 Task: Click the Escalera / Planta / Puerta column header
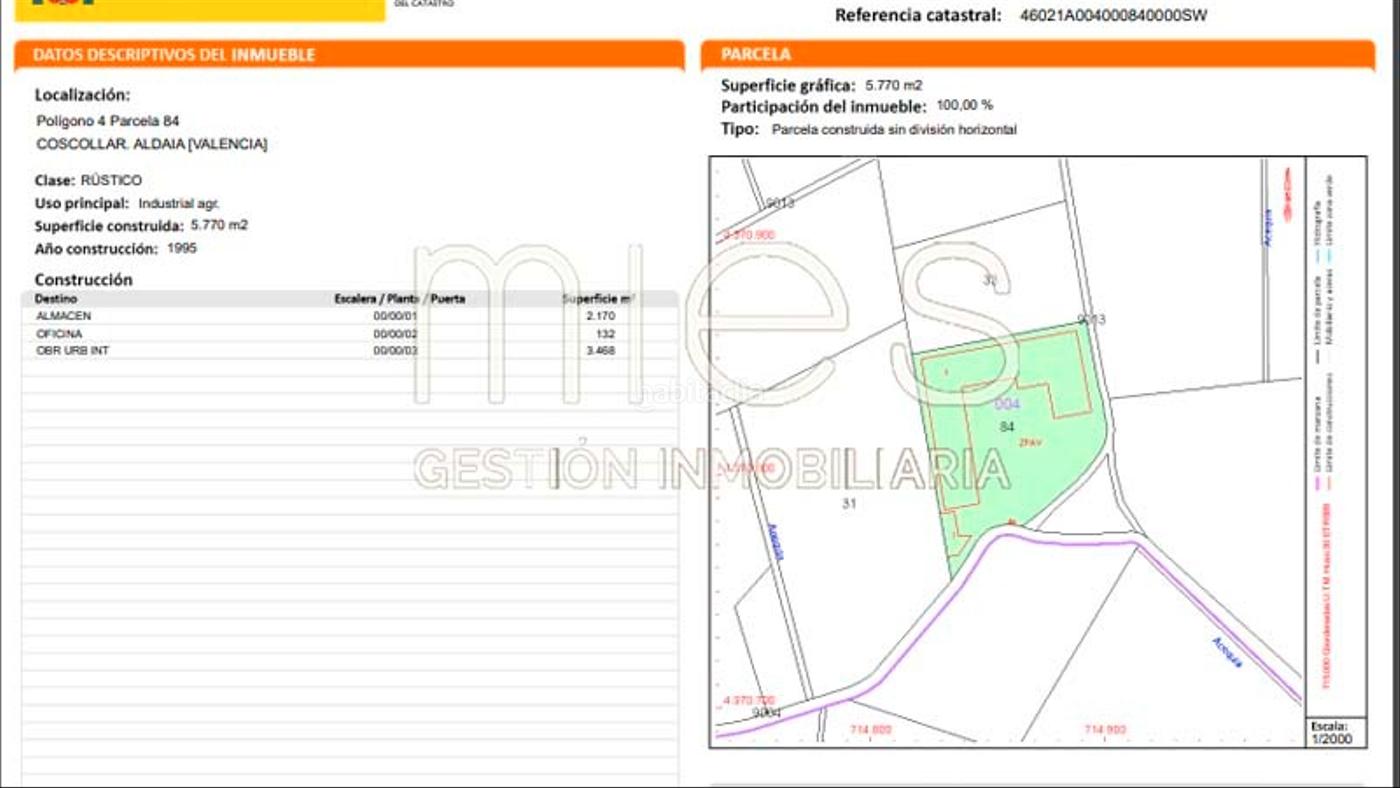pos(399,299)
